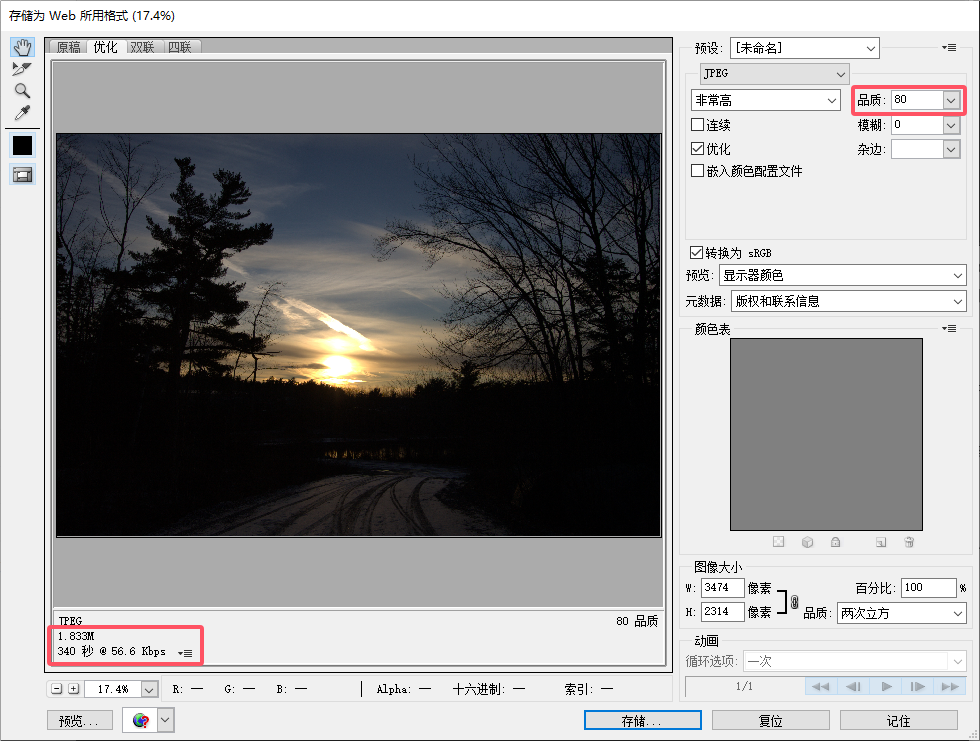Click the zoom out minus button
980x741 pixels.
57,689
